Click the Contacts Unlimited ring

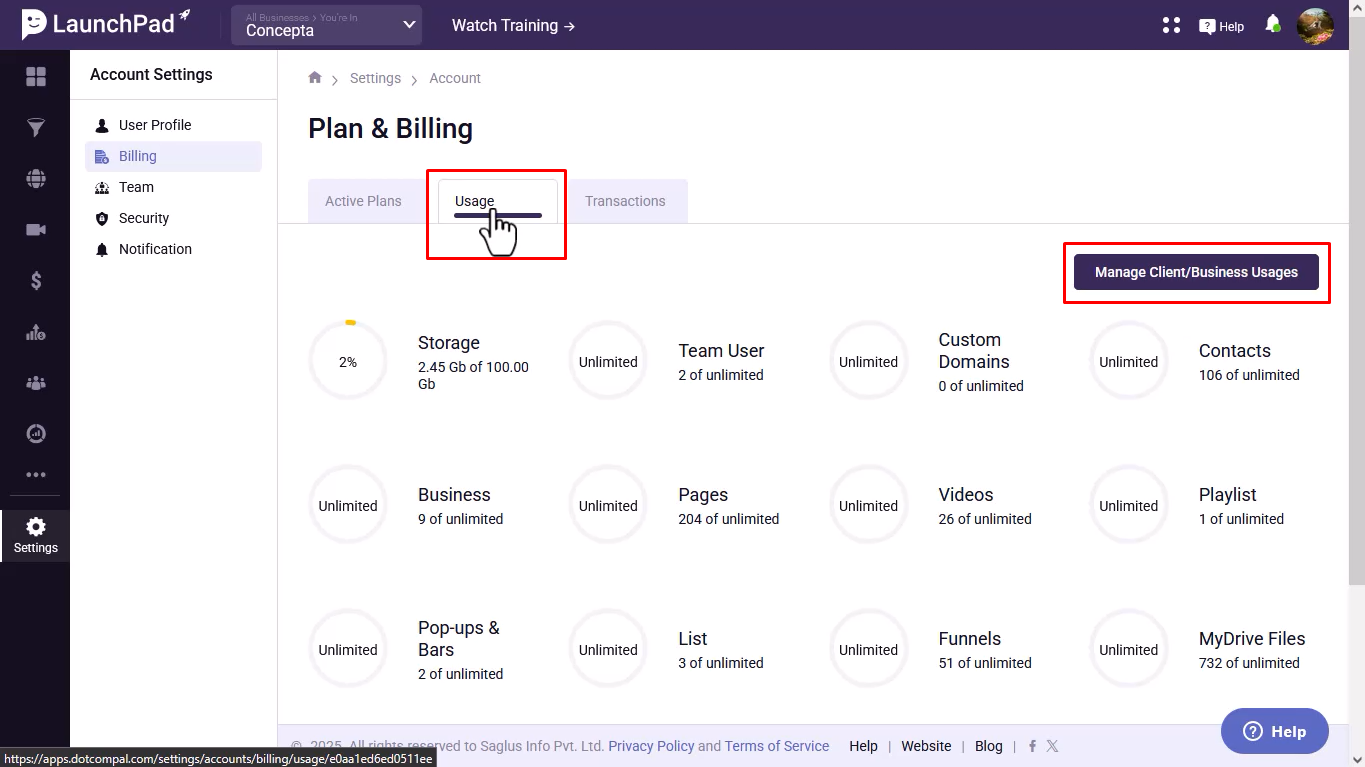1129,362
